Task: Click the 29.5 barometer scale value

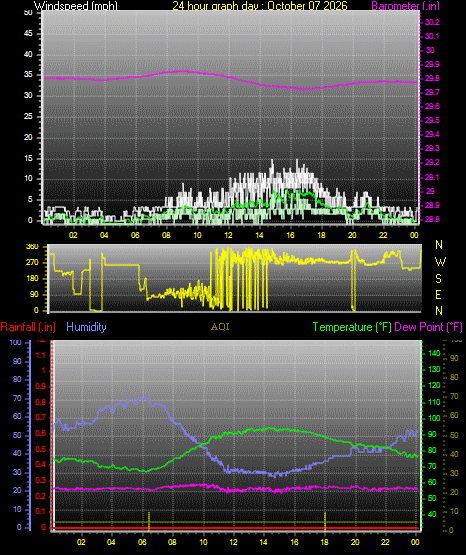Action: click(x=432, y=120)
